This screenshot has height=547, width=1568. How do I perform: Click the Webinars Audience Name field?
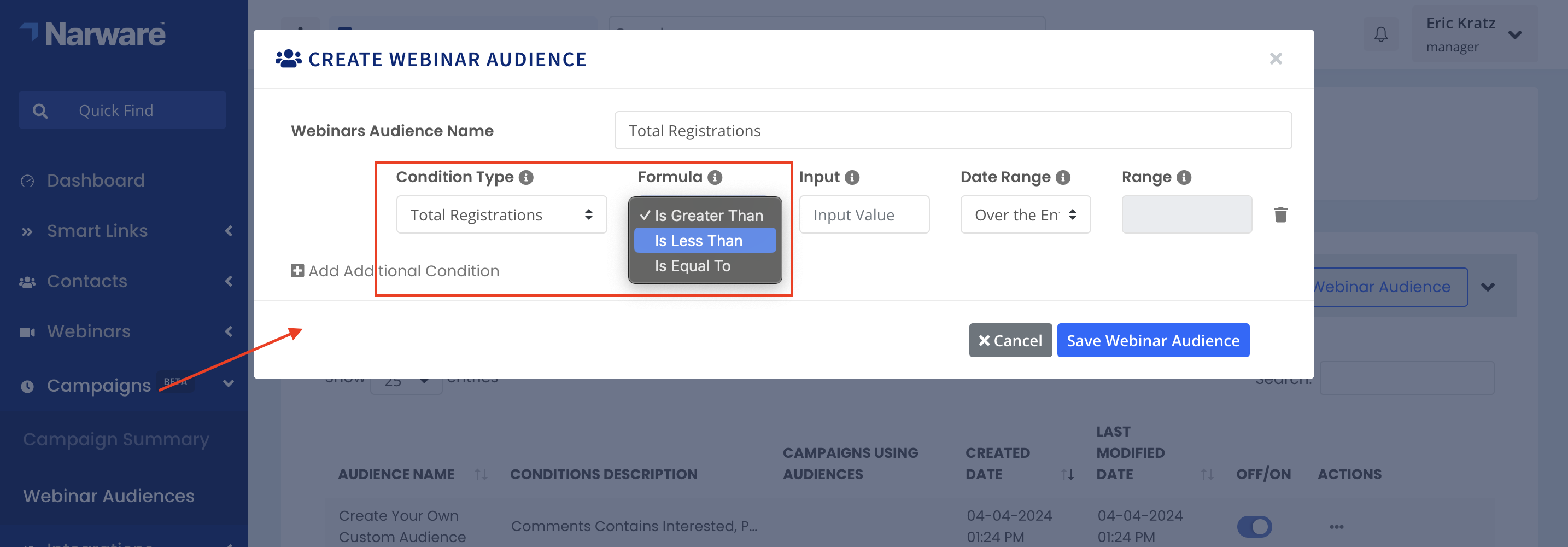(952, 130)
